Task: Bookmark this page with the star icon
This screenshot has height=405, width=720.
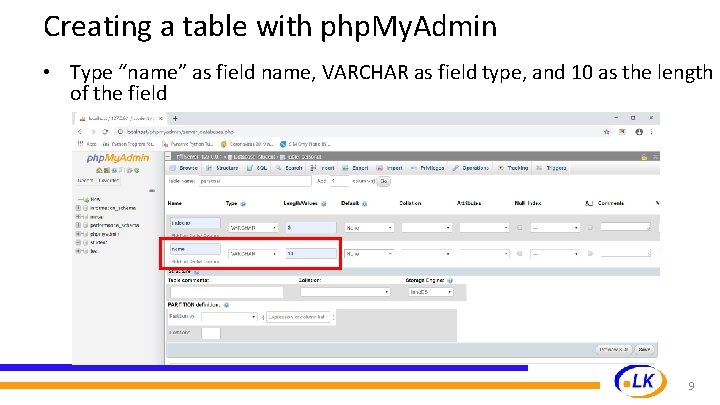Action: (x=607, y=132)
